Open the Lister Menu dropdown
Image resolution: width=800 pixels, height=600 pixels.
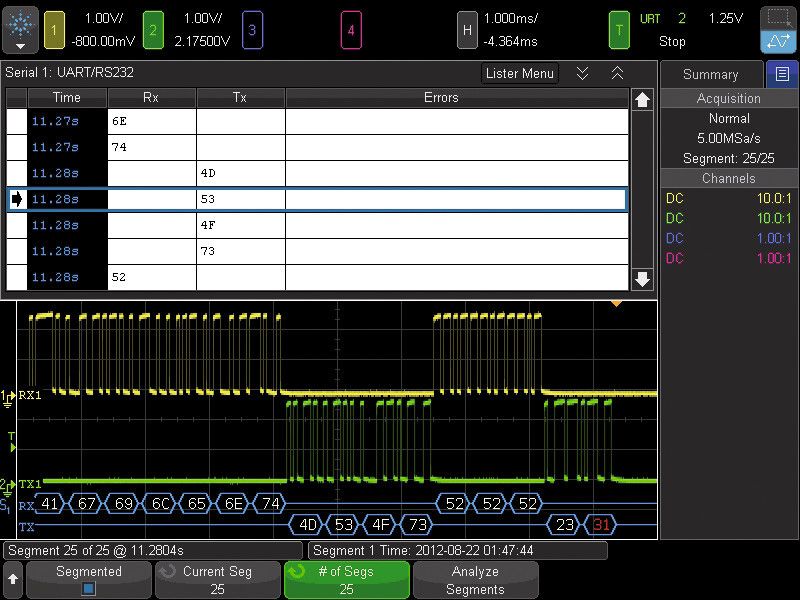519,73
